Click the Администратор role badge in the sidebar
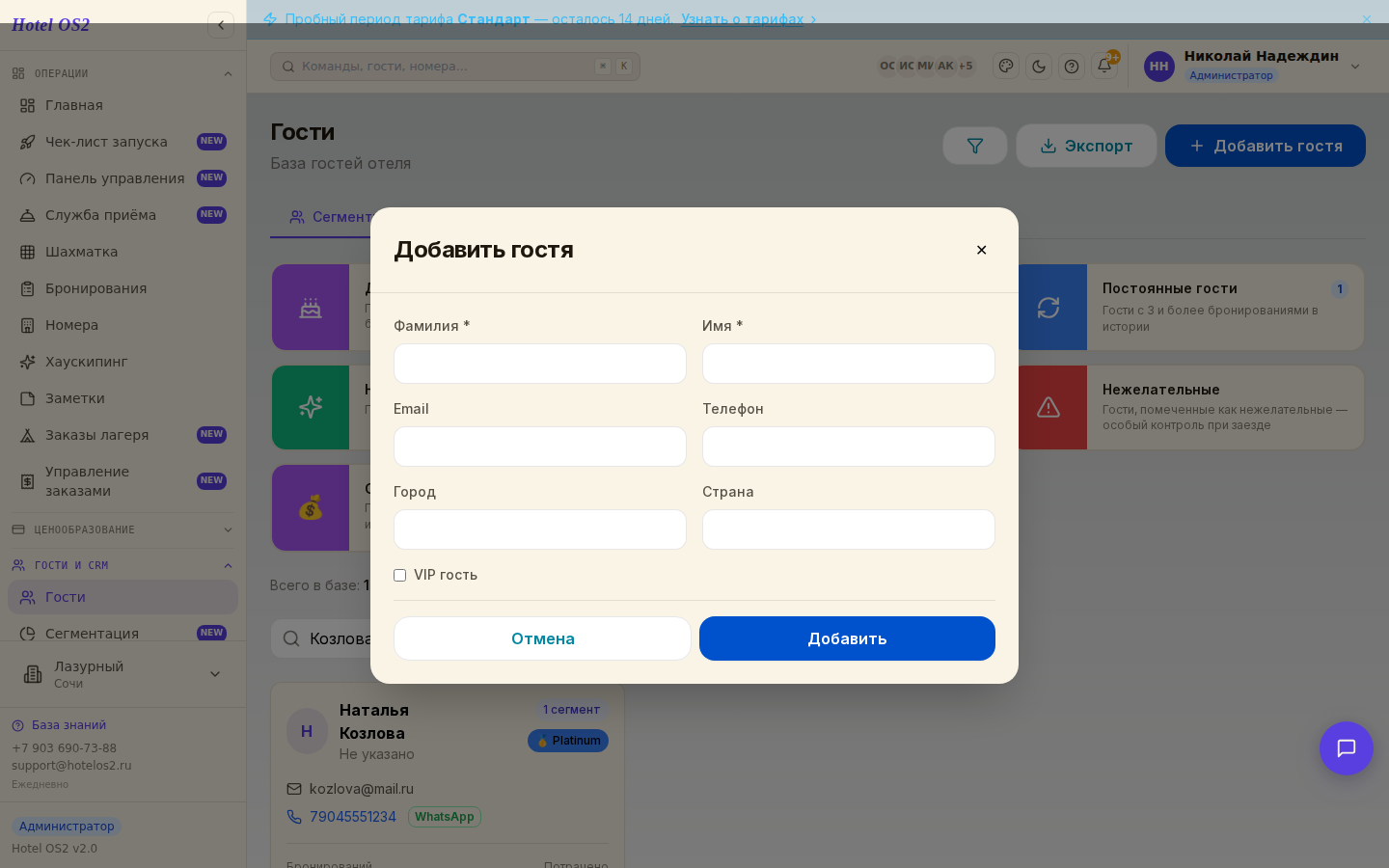Image resolution: width=1389 pixels, height=868 pixels. click(x=67, y=827)
